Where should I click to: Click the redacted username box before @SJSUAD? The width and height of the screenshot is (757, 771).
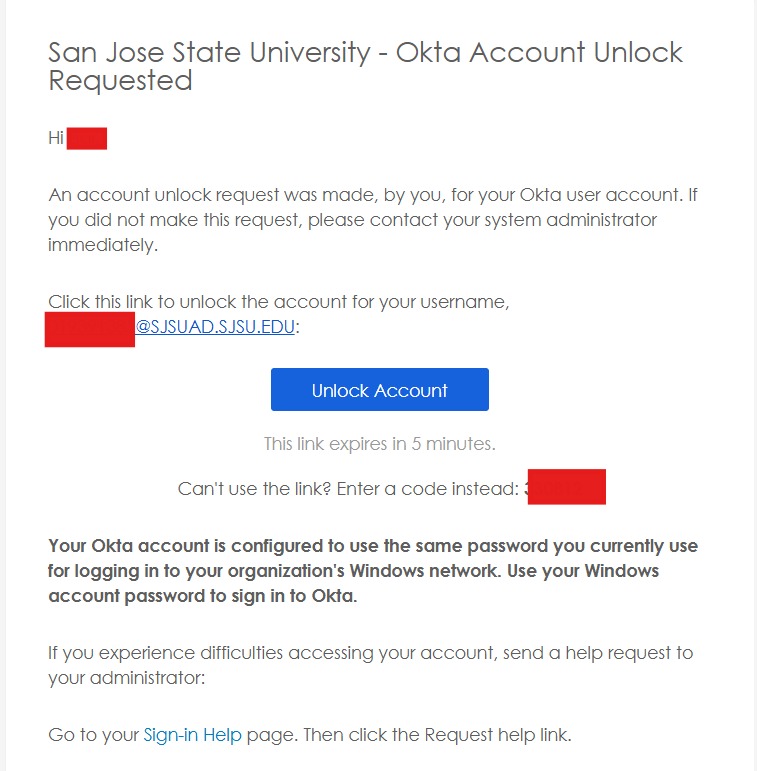(x=89, y=328)
